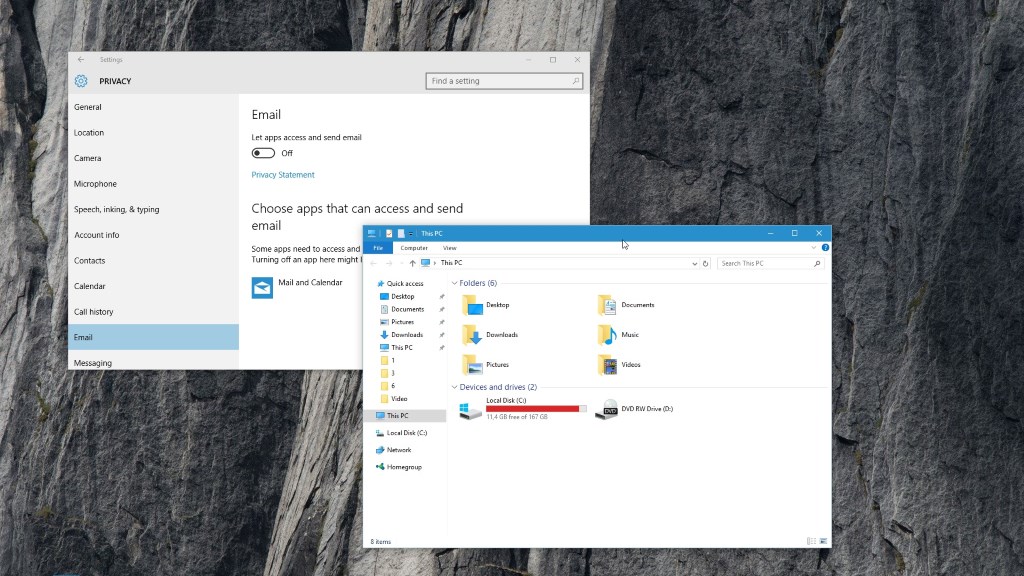Select Pictures under Quick access
The width and height of the screenshot is (1024, 576).
(405, 322)
